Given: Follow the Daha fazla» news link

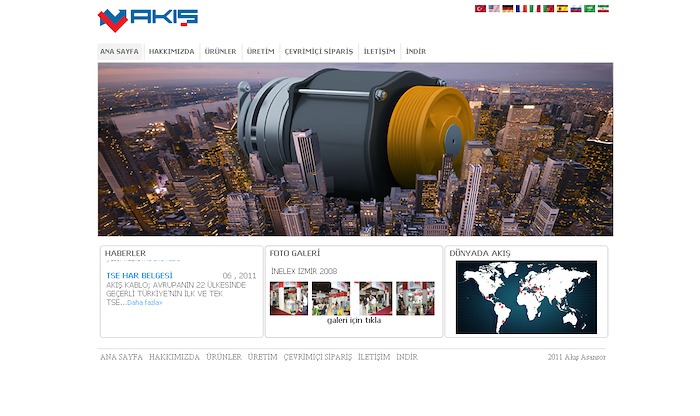Looking at the screenshot, I should click(x=145, y=303).
